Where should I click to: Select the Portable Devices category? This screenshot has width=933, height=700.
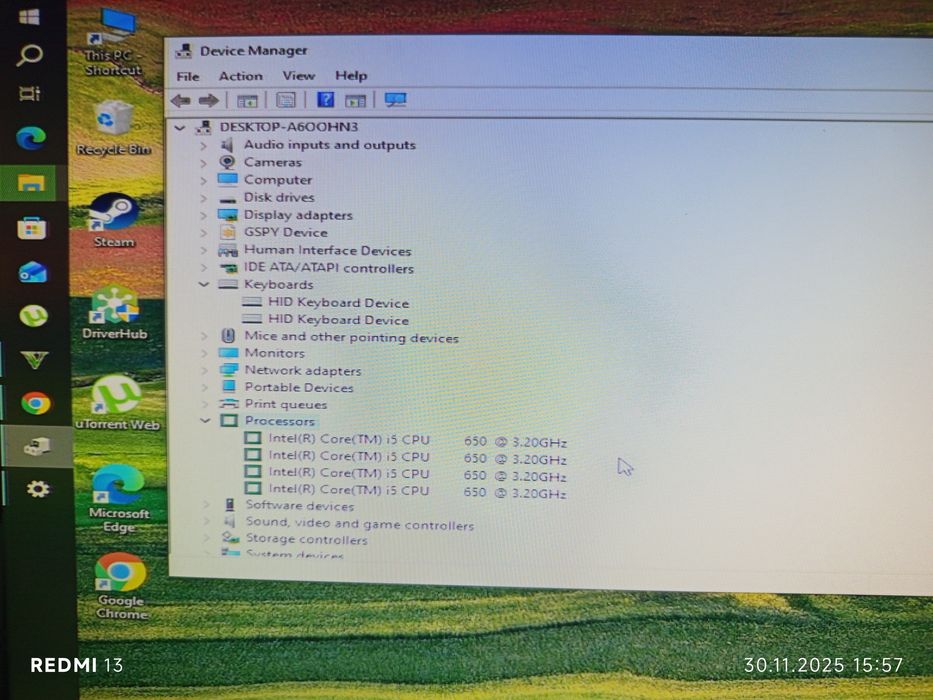pos(299,388)
